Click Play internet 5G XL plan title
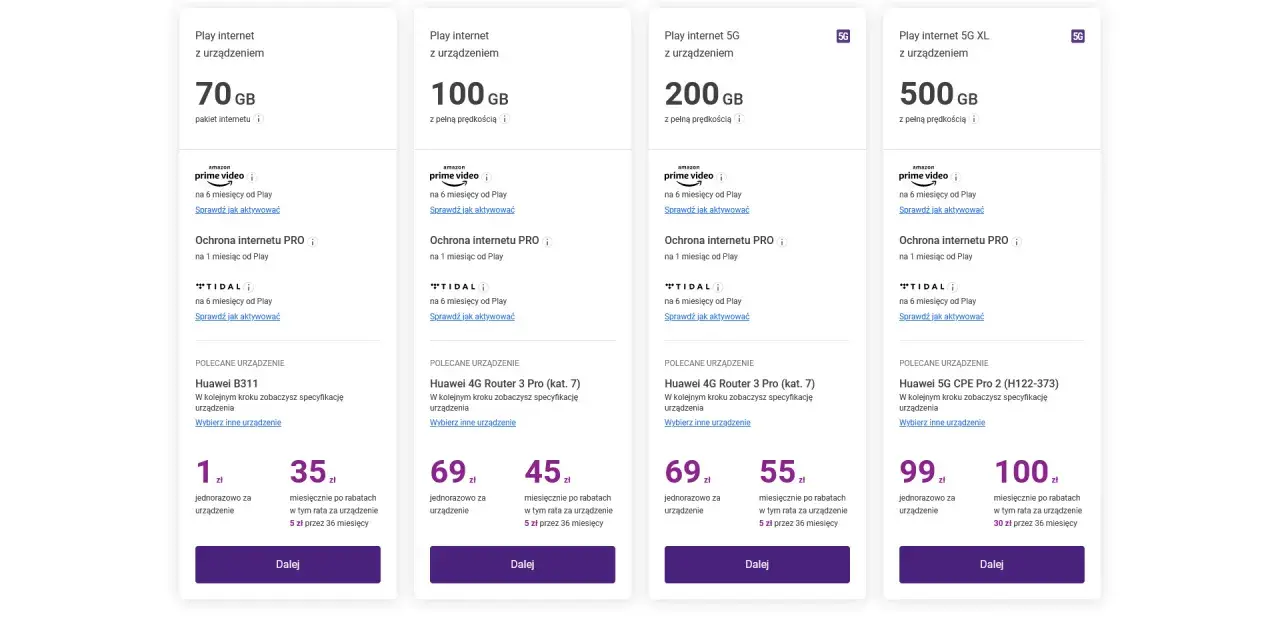Image resolution: width=1280 pixels, height=622 pixels. tap(944, 36)
